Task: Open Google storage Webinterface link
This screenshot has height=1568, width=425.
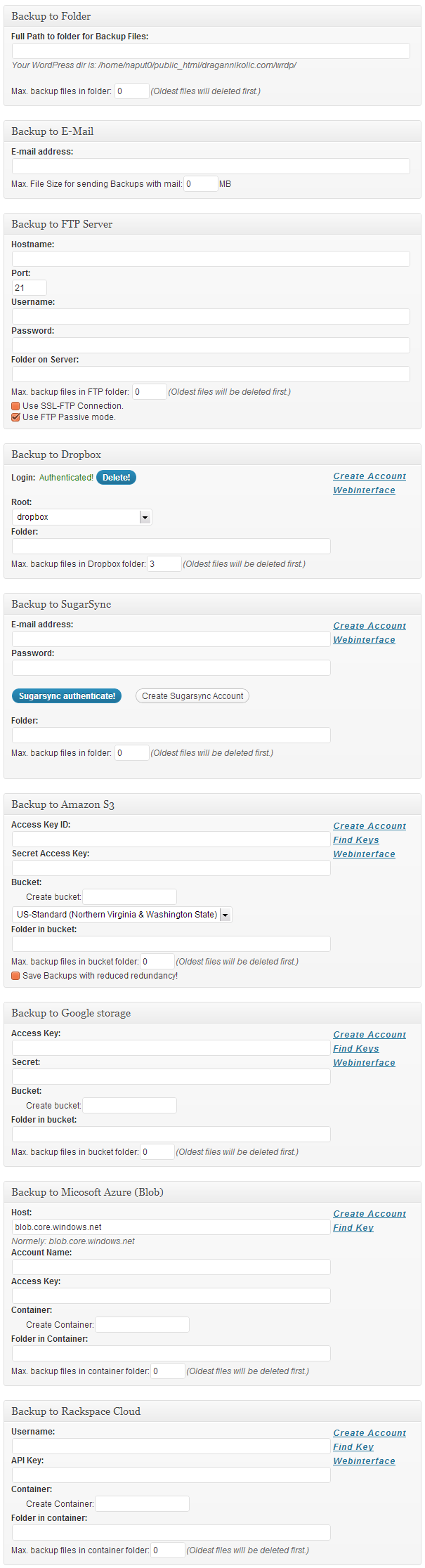Action: coord(364,1063)
